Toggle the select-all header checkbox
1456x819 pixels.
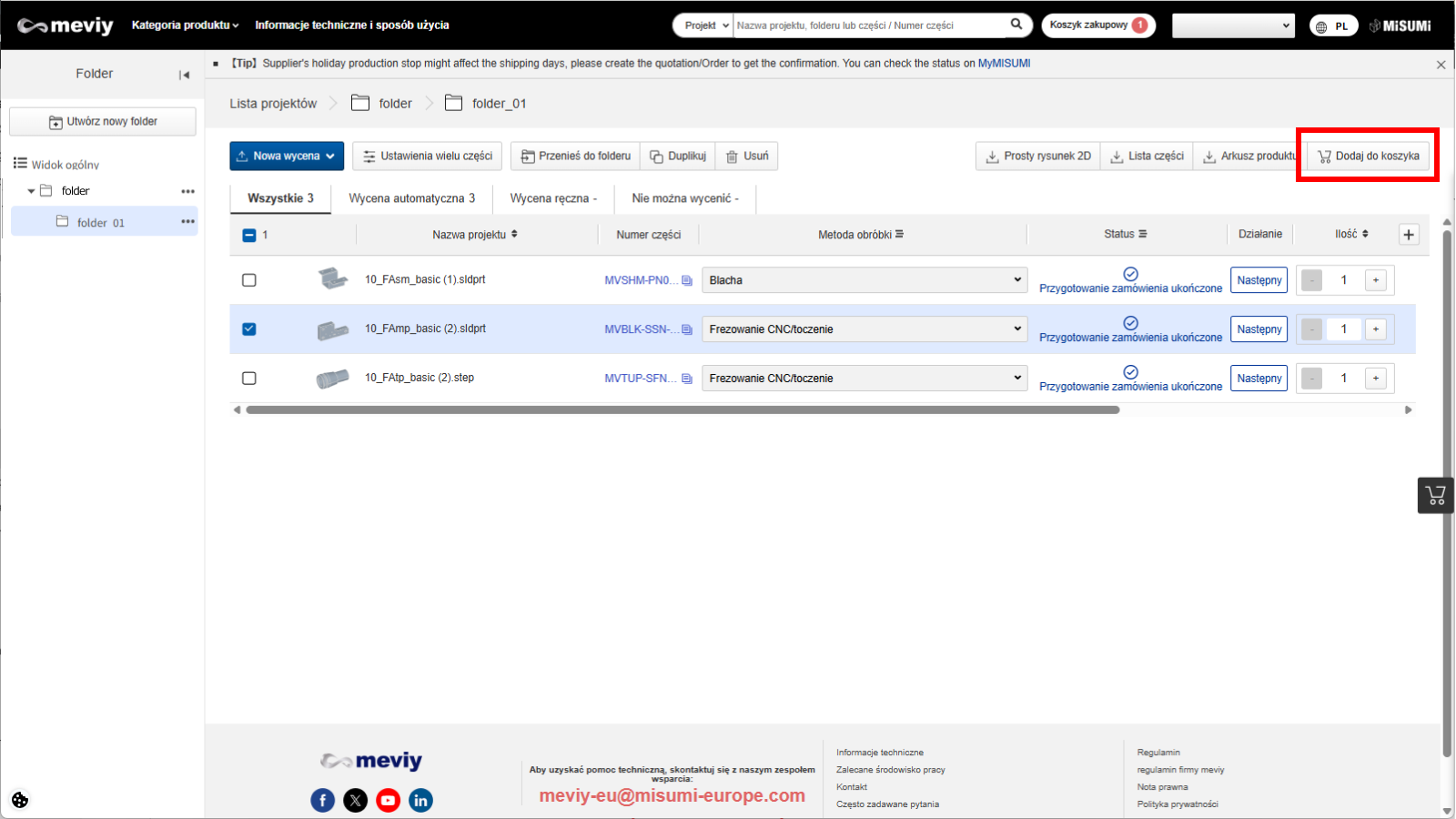click(x=249, y=236)
